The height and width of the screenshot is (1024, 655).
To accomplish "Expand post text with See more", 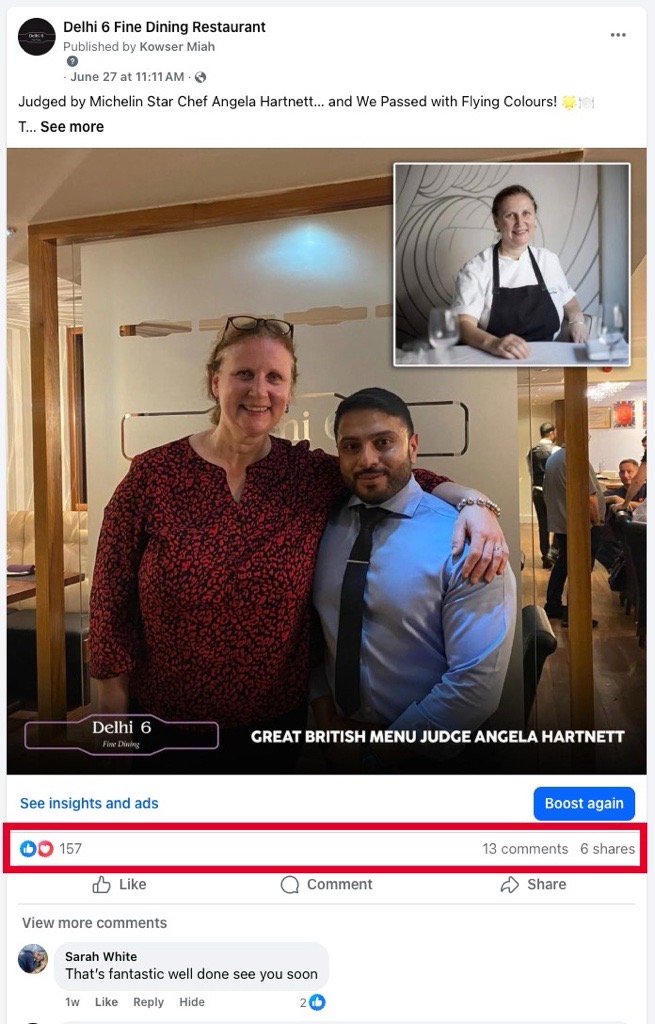I will coord(72,127).
